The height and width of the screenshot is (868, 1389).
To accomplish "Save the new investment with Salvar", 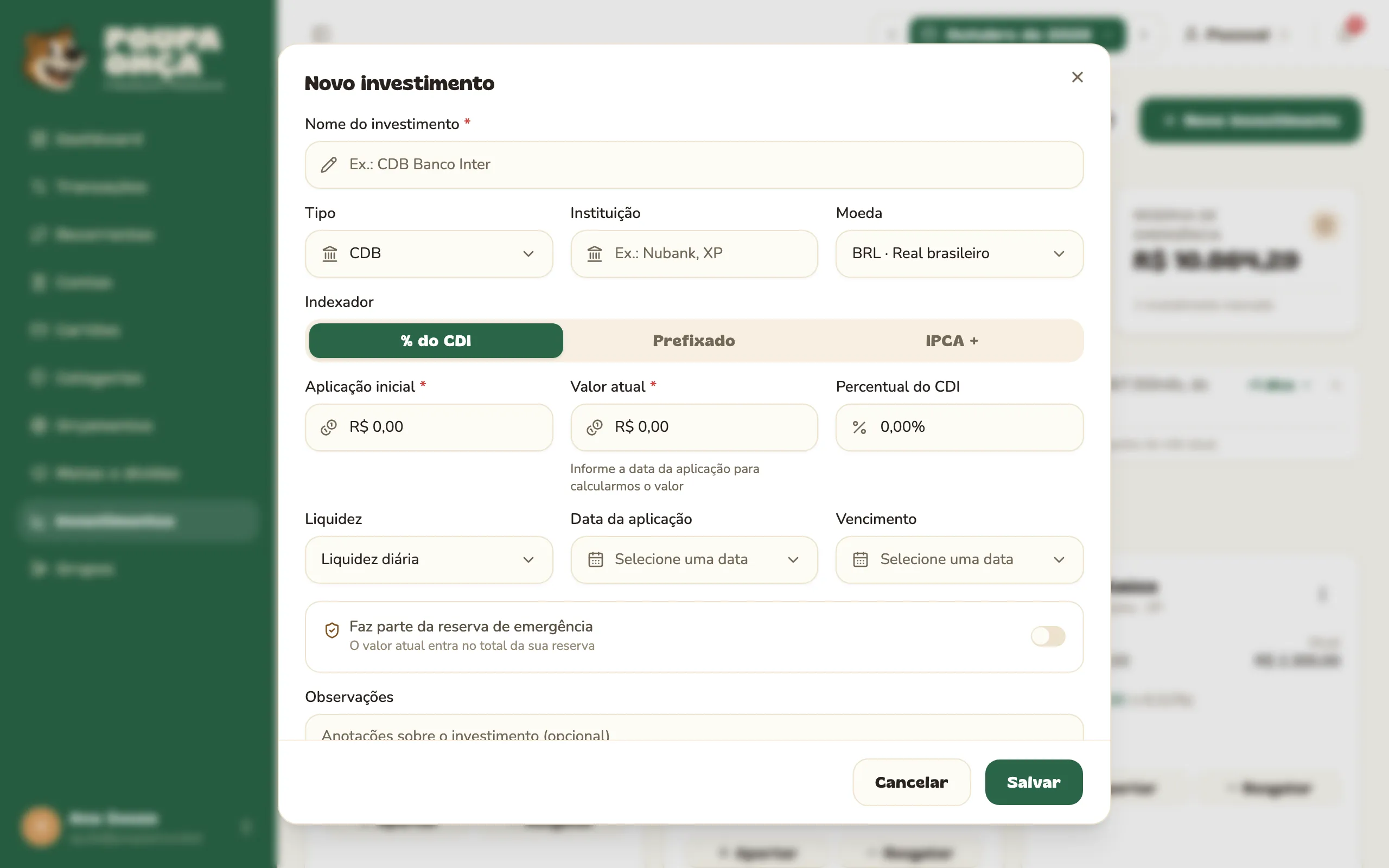I will 1034,782.
